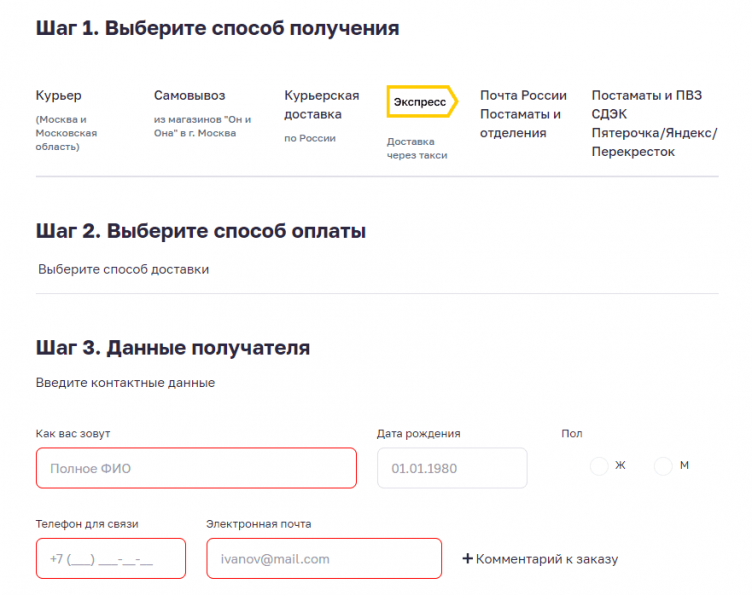The width and height of the screenshot is (752, 595).
Task: Select the Ж gender radio button
Action: point(599,466)
